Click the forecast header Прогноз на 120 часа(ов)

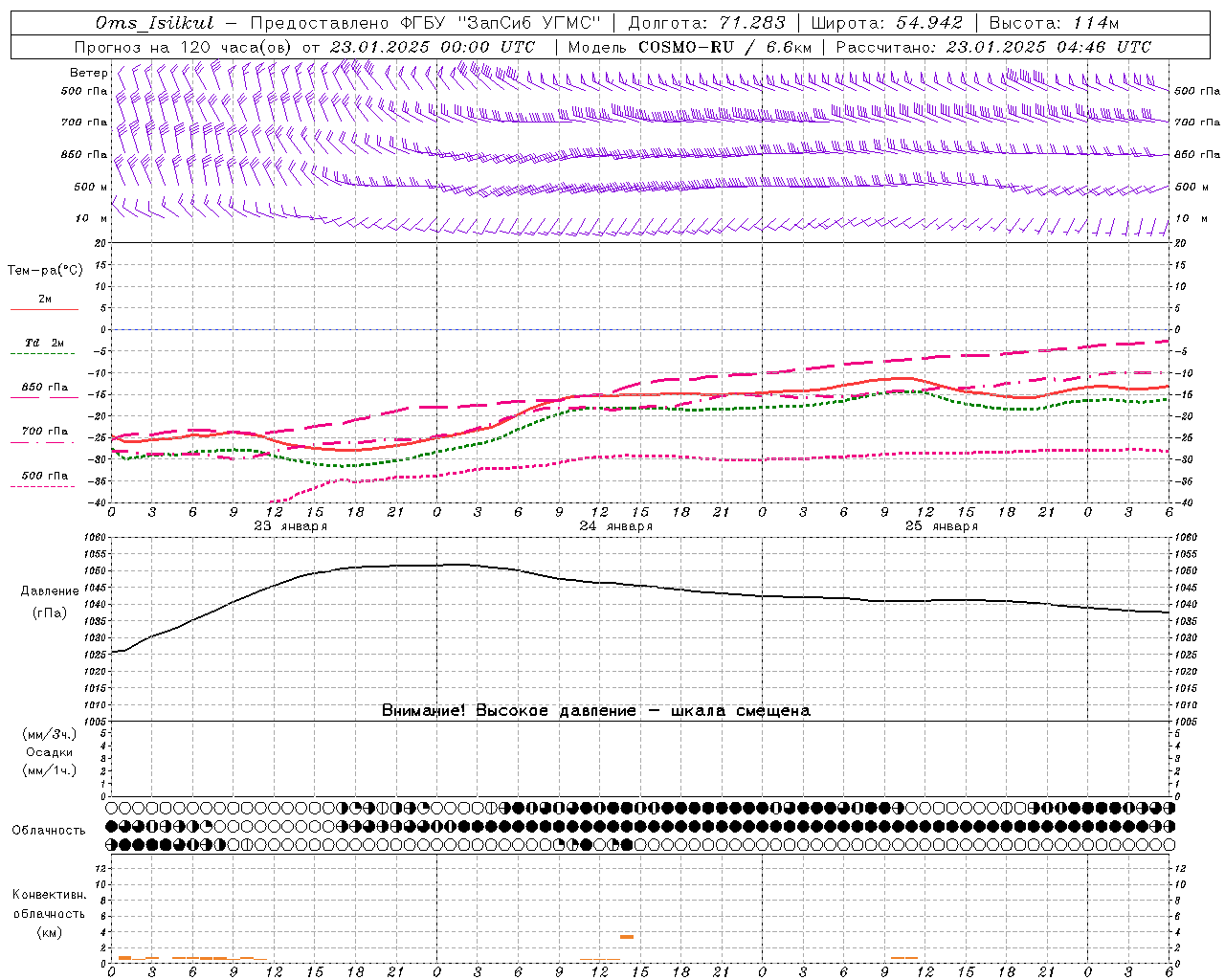point(185,47)
